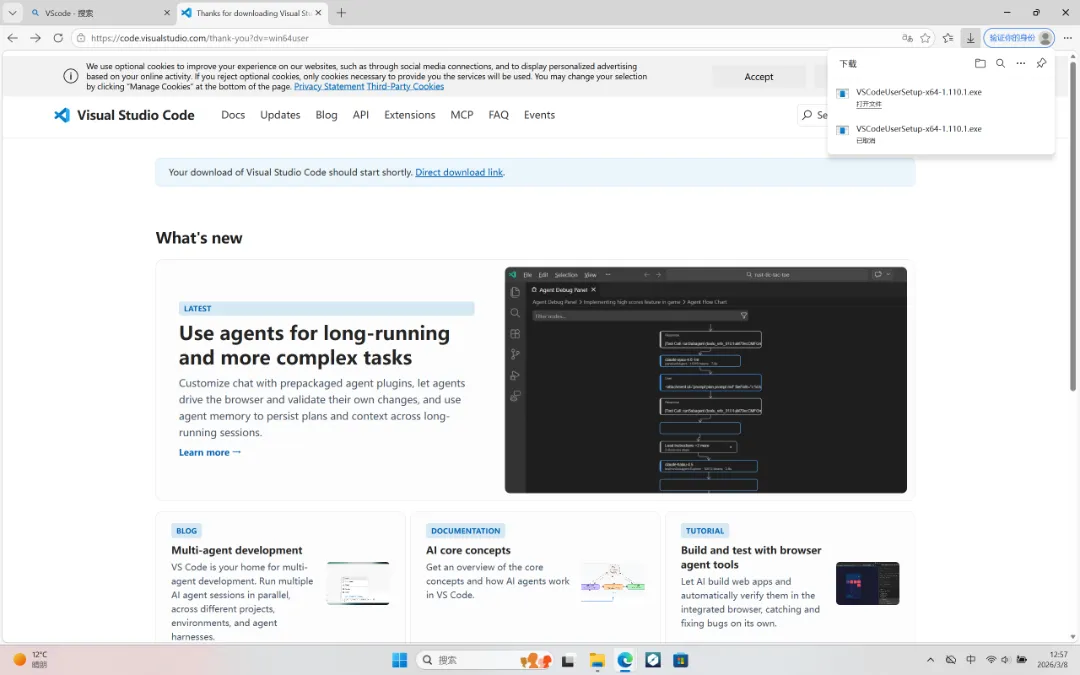Click the Visual Studio Code logo

[x=124, y=115]
